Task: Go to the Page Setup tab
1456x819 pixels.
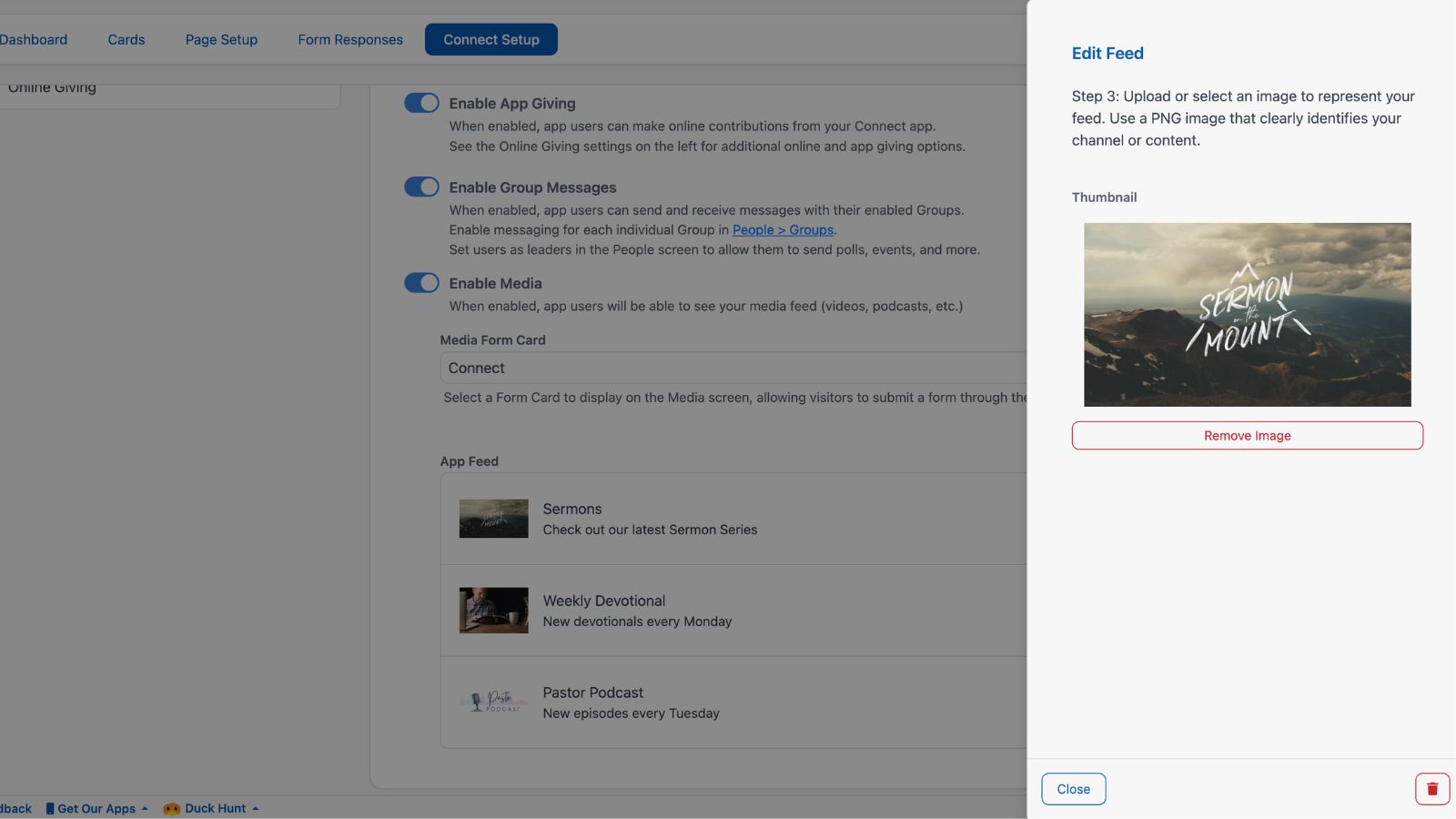Action: point(221,39)
